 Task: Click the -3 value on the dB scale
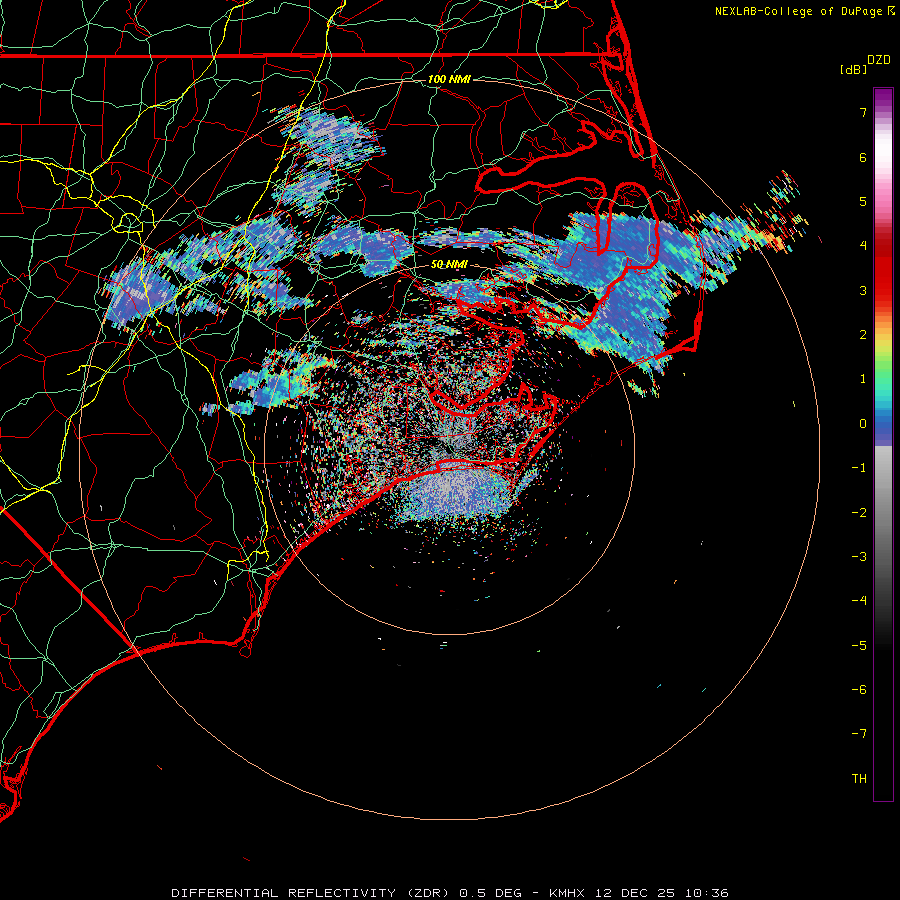pos(859,557)
